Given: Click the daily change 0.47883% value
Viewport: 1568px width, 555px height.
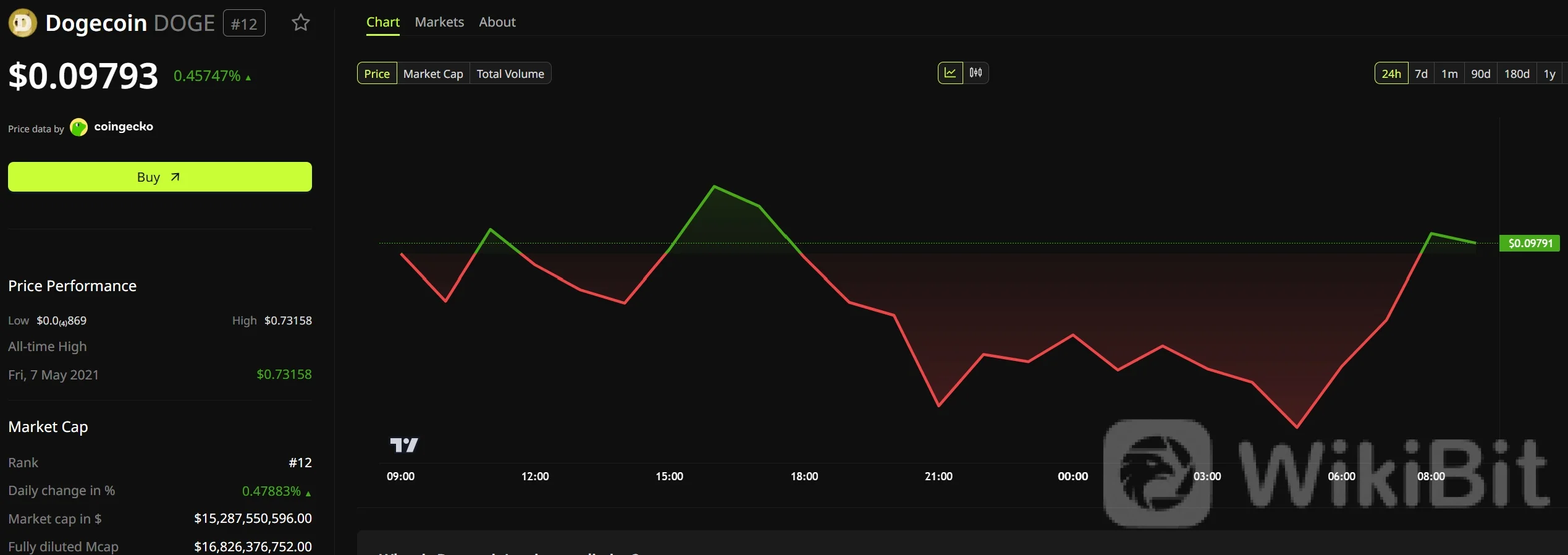Looking at the screenshot, I should [x=271, y=491].
